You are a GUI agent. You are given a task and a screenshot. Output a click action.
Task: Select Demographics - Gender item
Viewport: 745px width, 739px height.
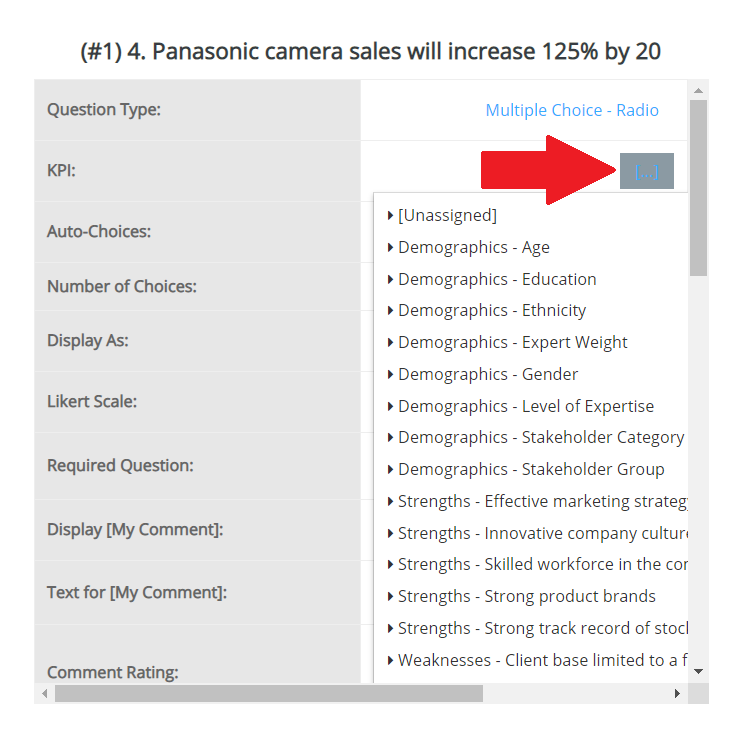tap(488, 374)
